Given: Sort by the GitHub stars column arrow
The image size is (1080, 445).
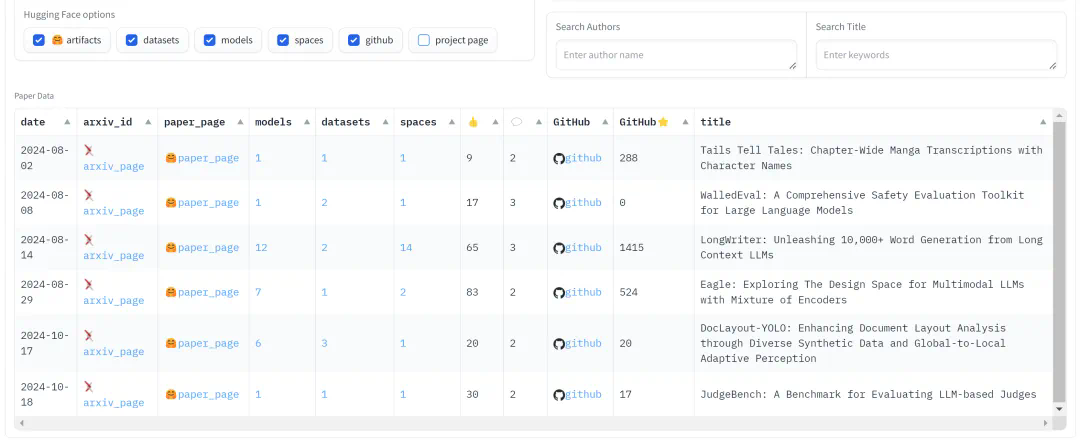Looking at the screenshot, I should click(685, 122).
